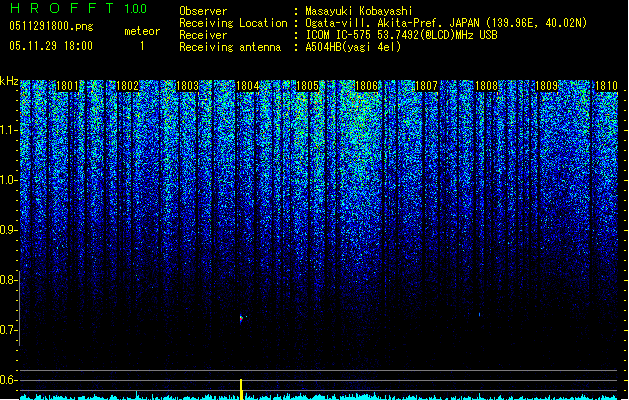Click the 1.0 kHz frequency axis label
The height and width of the screenshot is (400, 629).
click(x=9, y=180)
